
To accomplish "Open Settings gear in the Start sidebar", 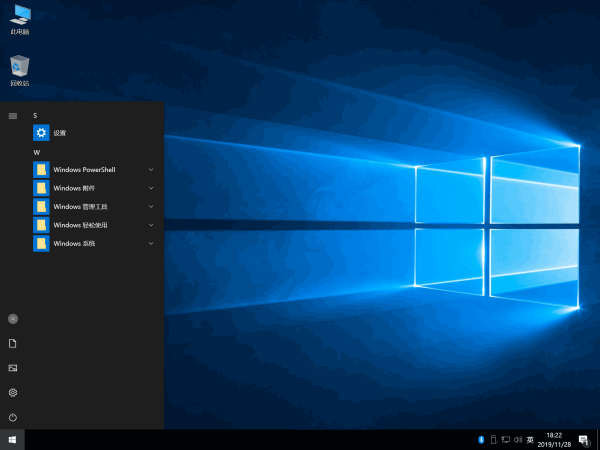I will click(x=13, y=393).
